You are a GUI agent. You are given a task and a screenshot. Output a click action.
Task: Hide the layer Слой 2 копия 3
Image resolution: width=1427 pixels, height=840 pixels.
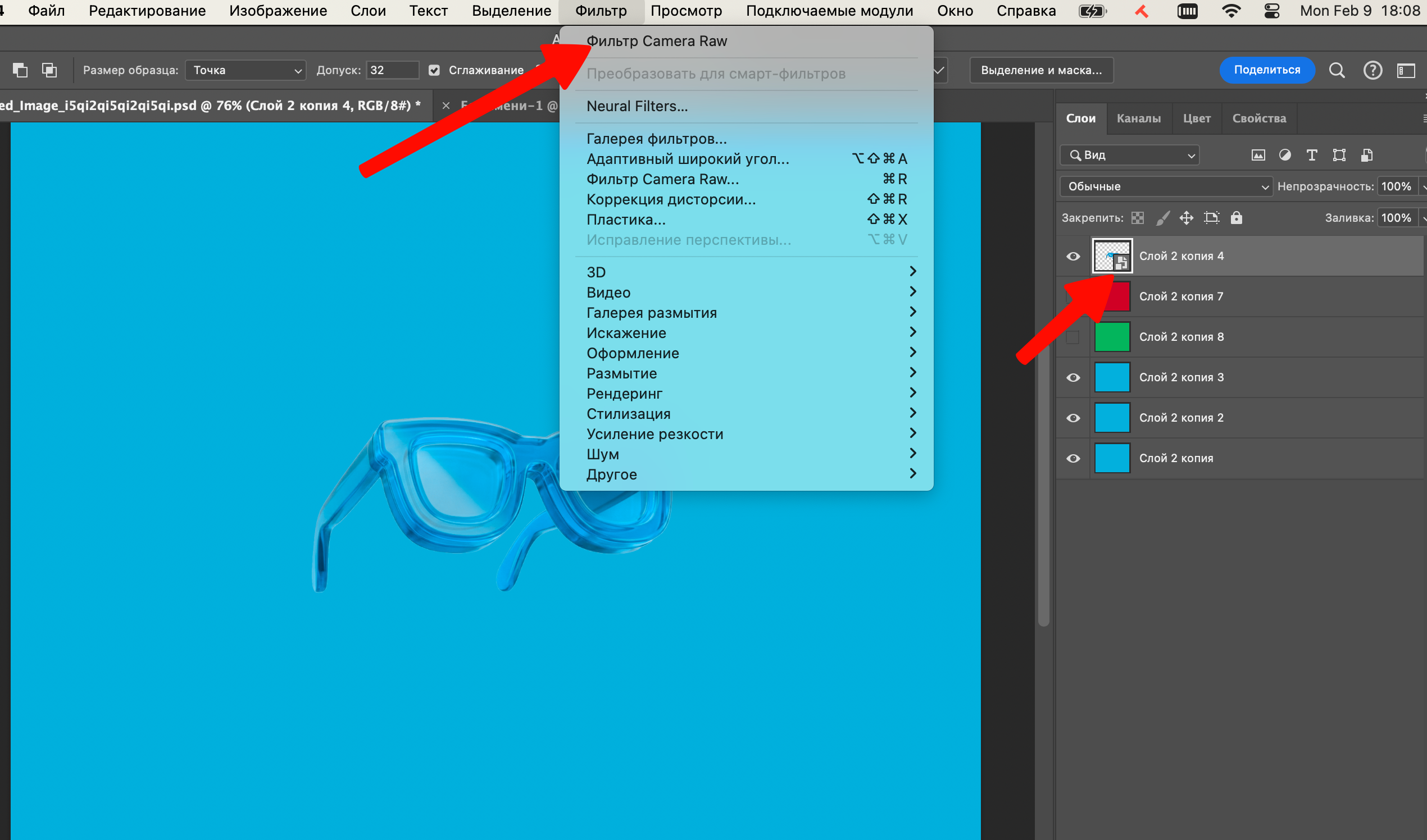[x=1074, y=377]
